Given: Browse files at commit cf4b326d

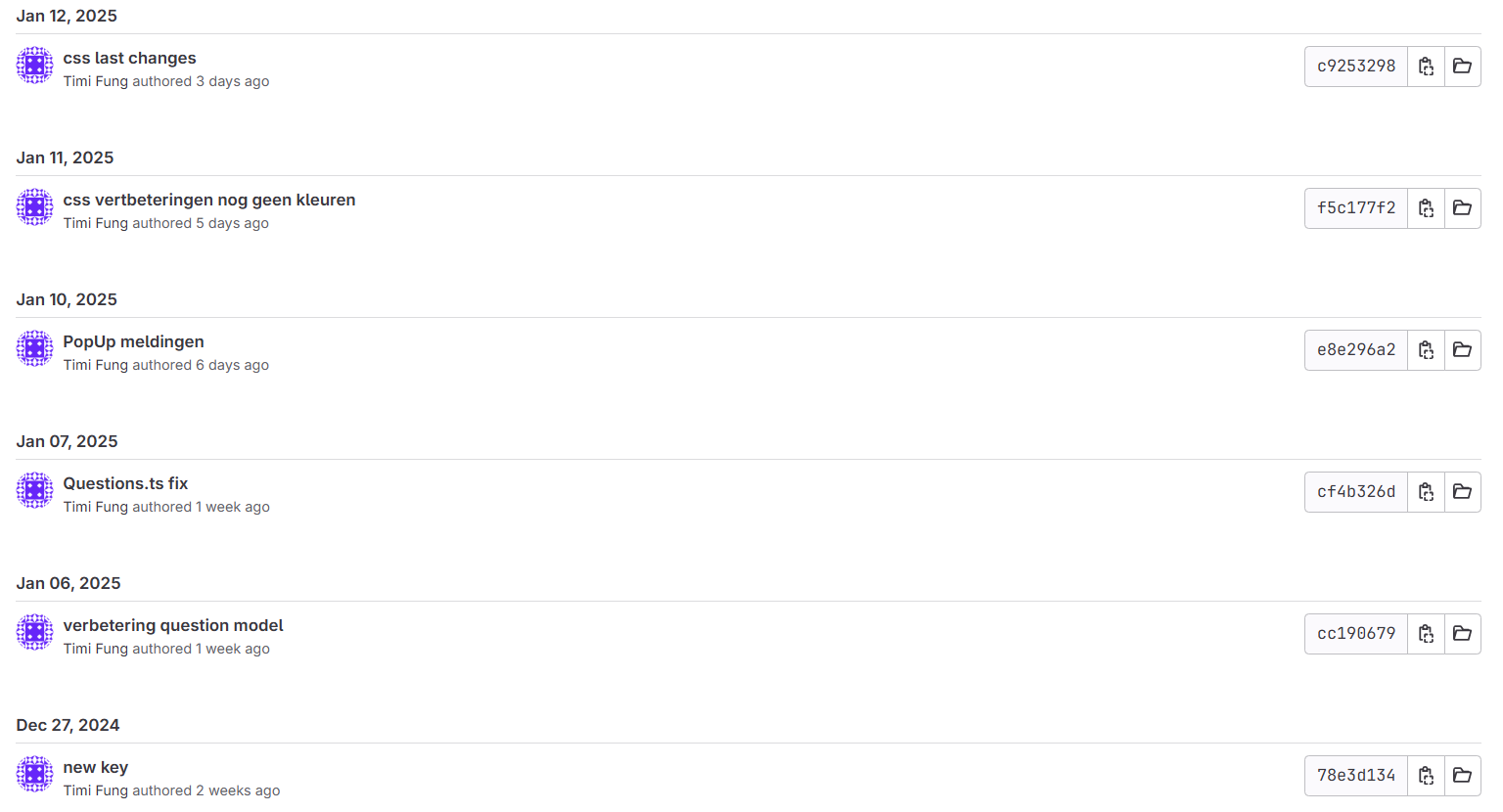Looking at the screenshot, I should pyautogui.click(x=1462, y=492).
